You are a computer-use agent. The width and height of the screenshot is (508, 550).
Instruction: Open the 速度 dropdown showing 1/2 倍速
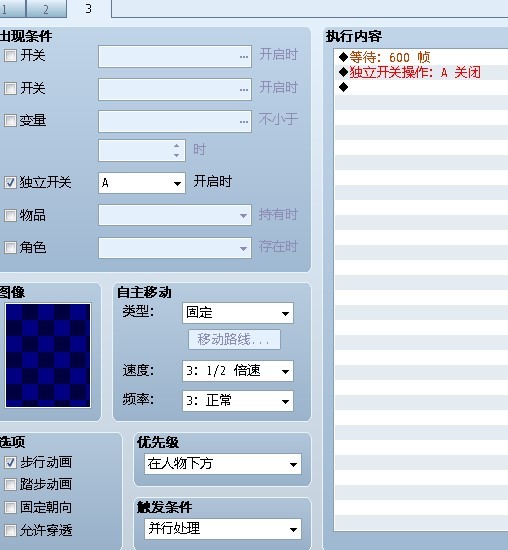[x=238, y=371]
